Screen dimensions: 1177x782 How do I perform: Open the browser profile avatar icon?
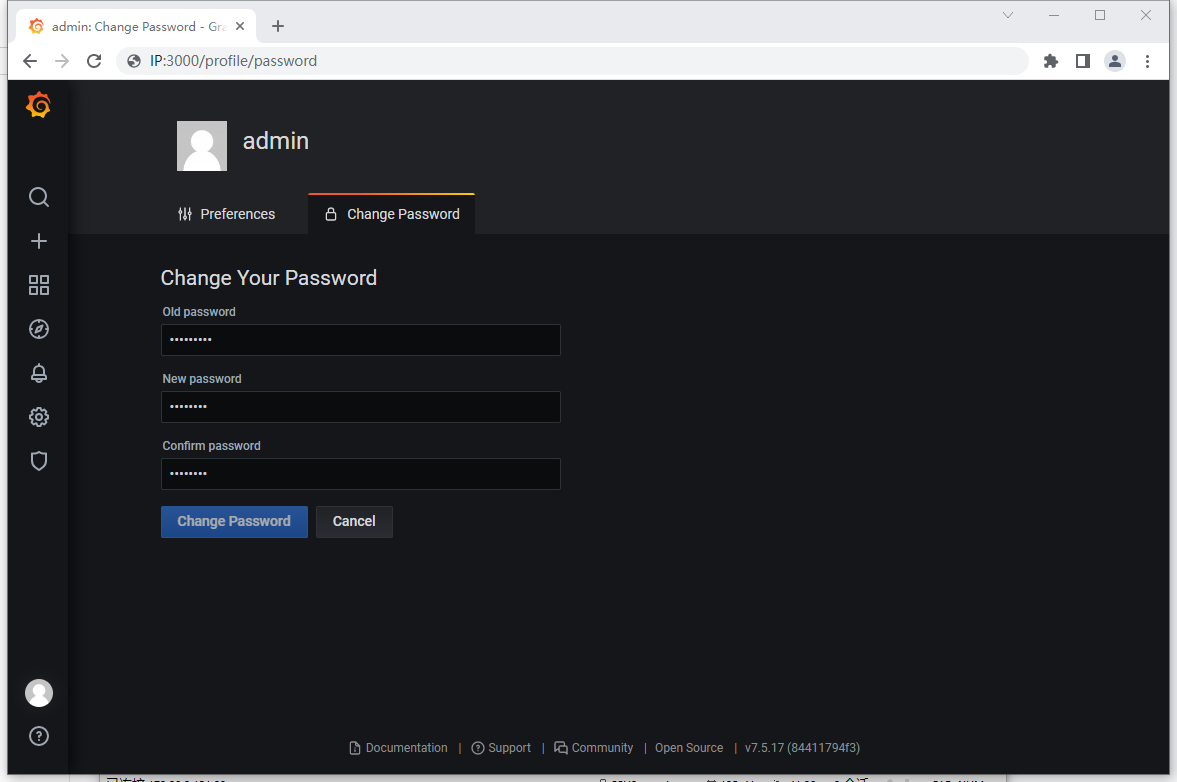click(1115, 61)
